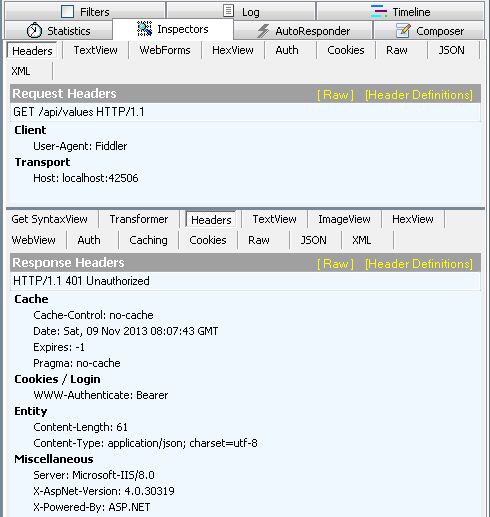490x517 pixels.
Task: Select request Headers inspector tab
Action: coord(32,51)
